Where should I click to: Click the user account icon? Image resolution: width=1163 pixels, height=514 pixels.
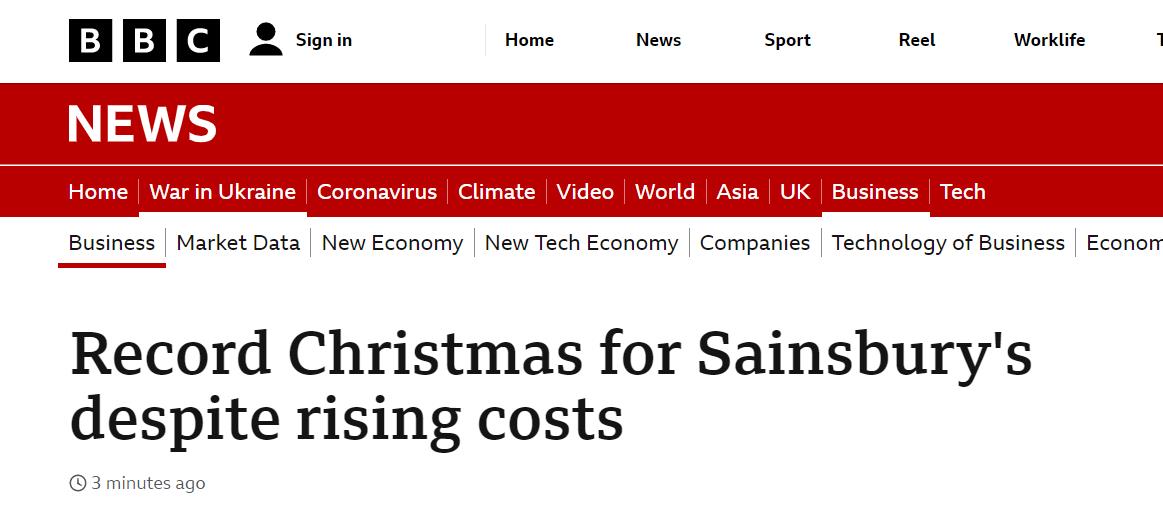coord(266,40)
